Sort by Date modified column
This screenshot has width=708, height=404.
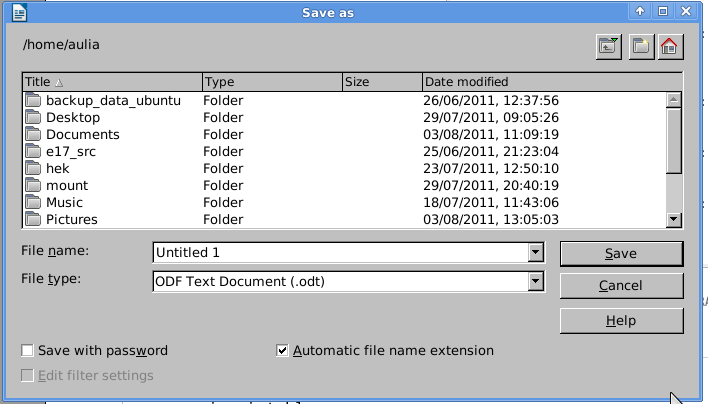coord(552,82)
